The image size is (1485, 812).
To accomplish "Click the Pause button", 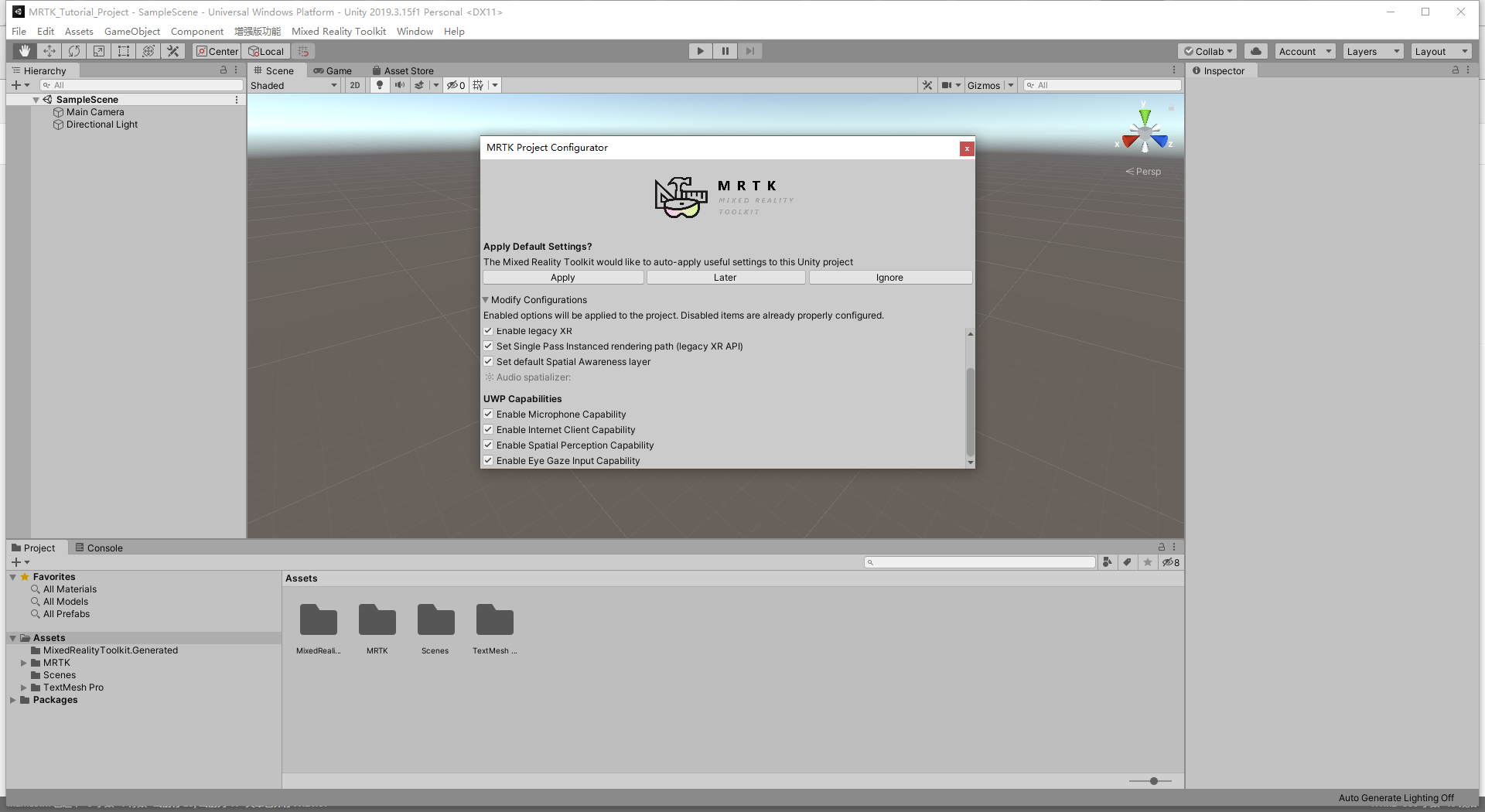I will pyautogui.click(x=725, y=51).
